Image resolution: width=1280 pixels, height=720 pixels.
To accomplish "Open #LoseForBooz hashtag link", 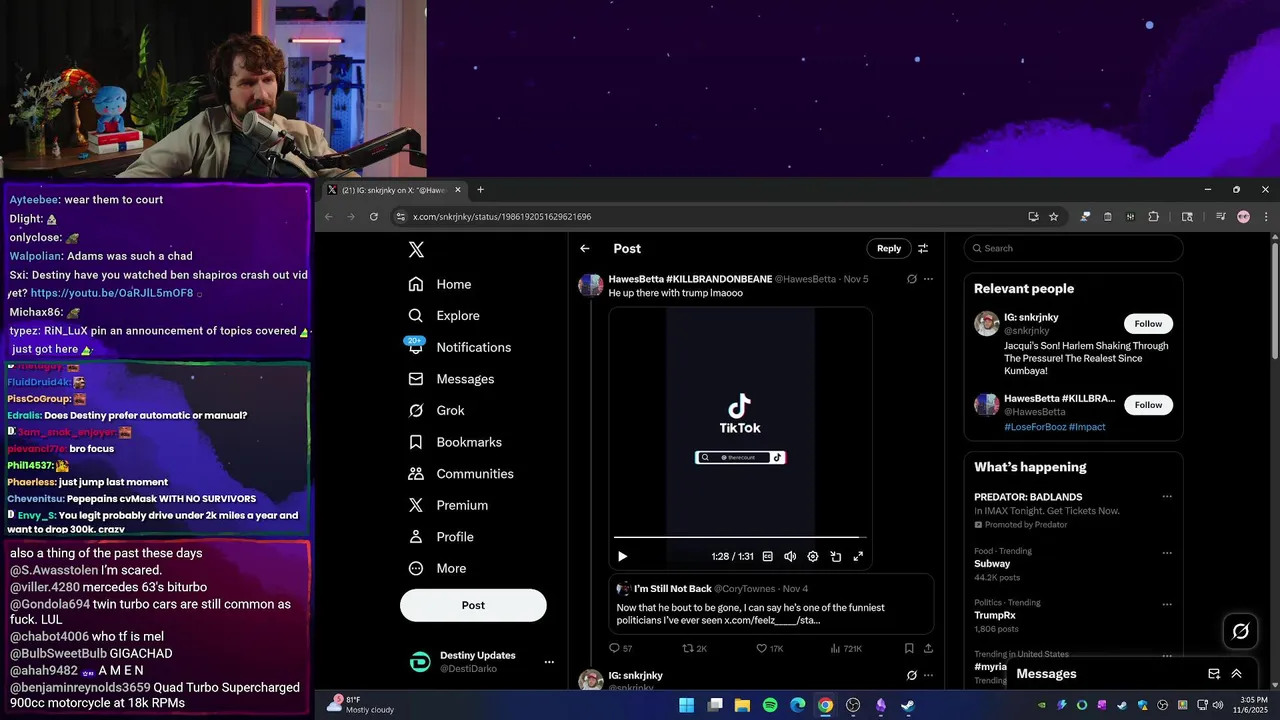I will [x=1034, y=427].
